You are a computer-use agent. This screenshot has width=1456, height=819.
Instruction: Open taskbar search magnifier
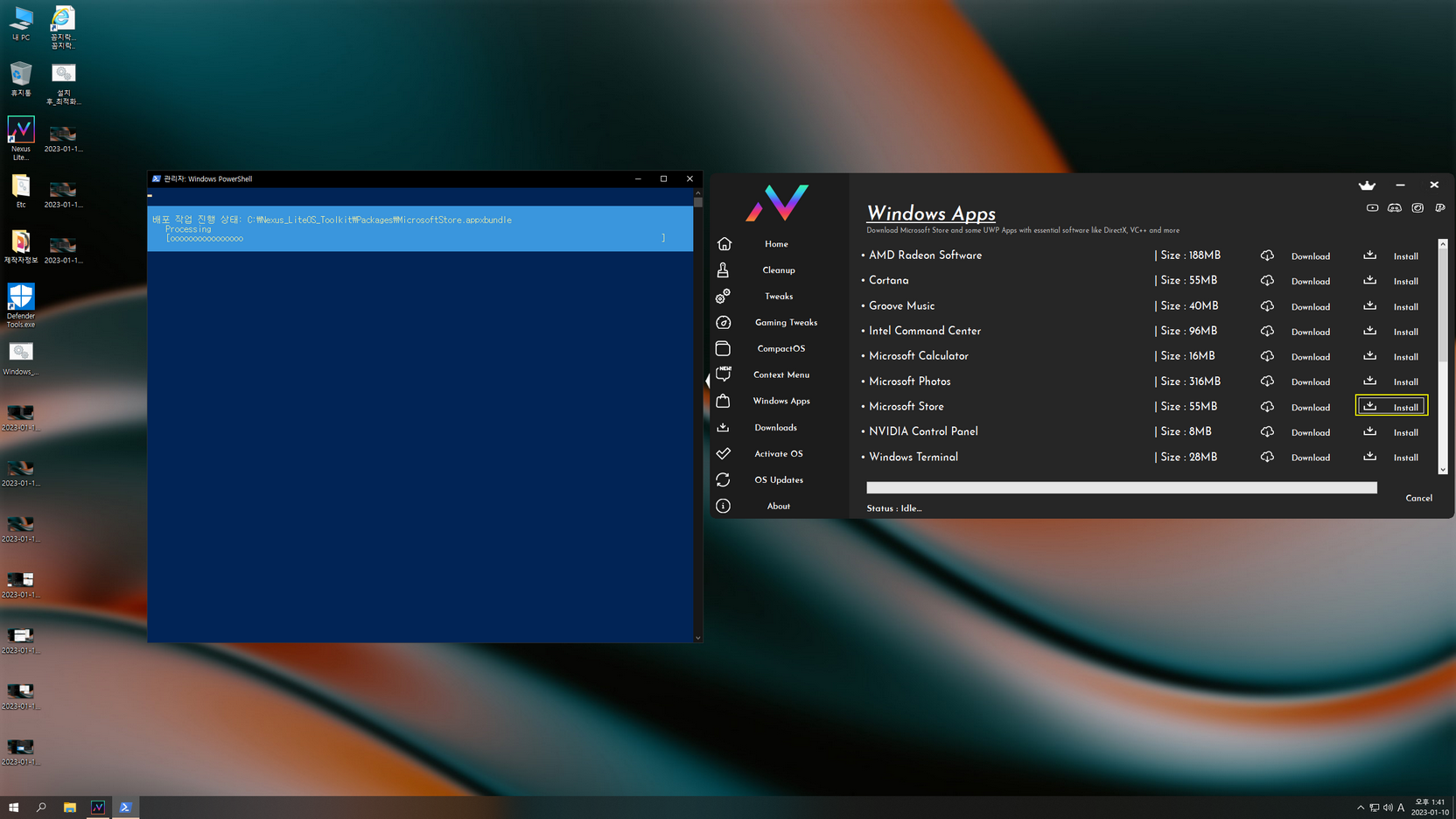click(x=41, y=808)
